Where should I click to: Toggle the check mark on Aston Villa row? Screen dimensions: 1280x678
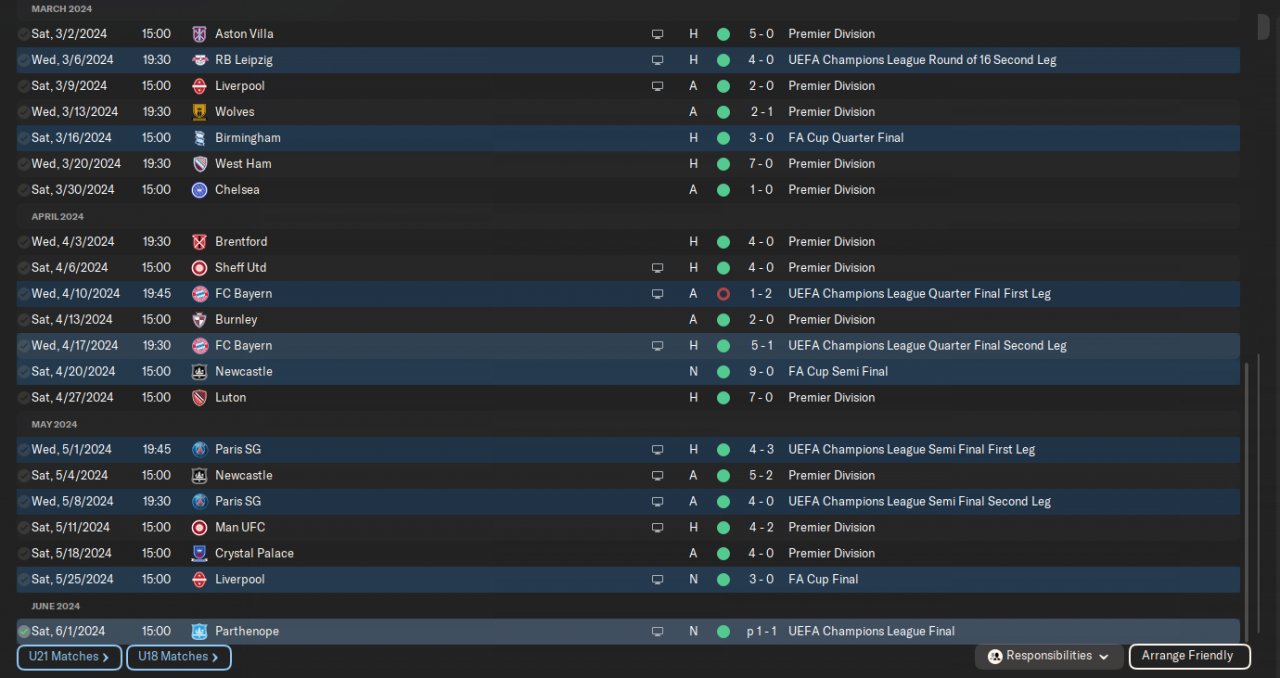24,34
